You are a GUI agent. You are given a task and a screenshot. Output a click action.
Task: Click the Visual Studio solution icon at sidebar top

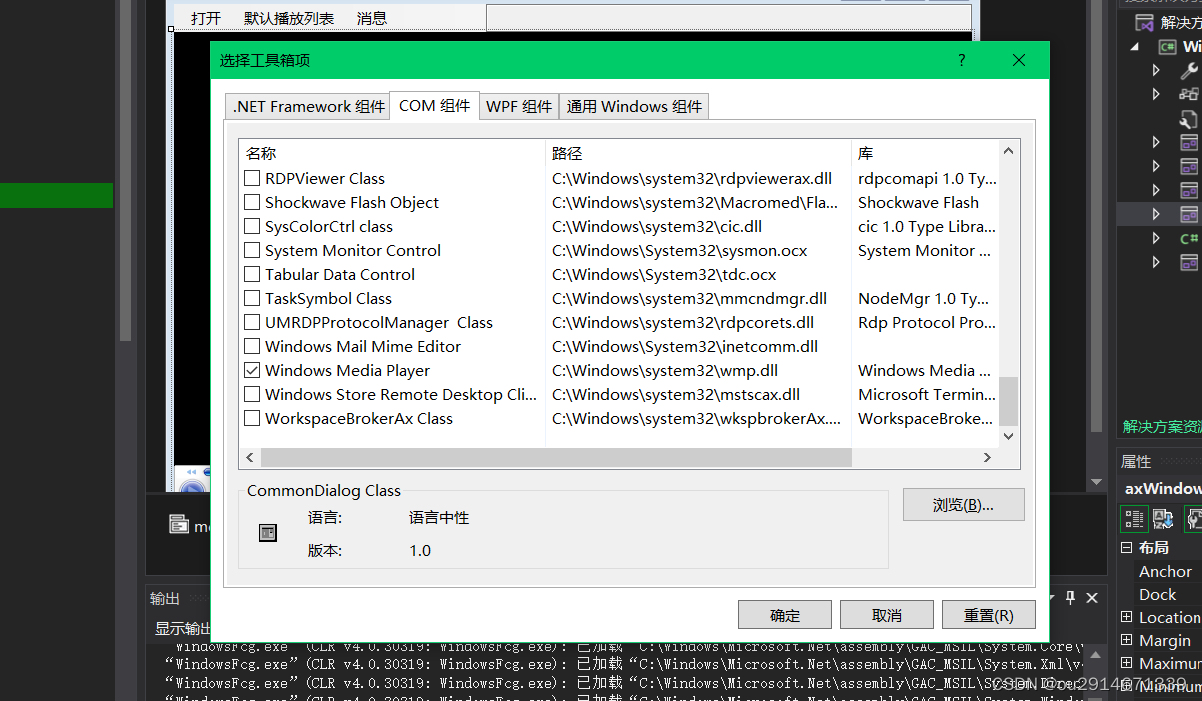pos(1146,20)
